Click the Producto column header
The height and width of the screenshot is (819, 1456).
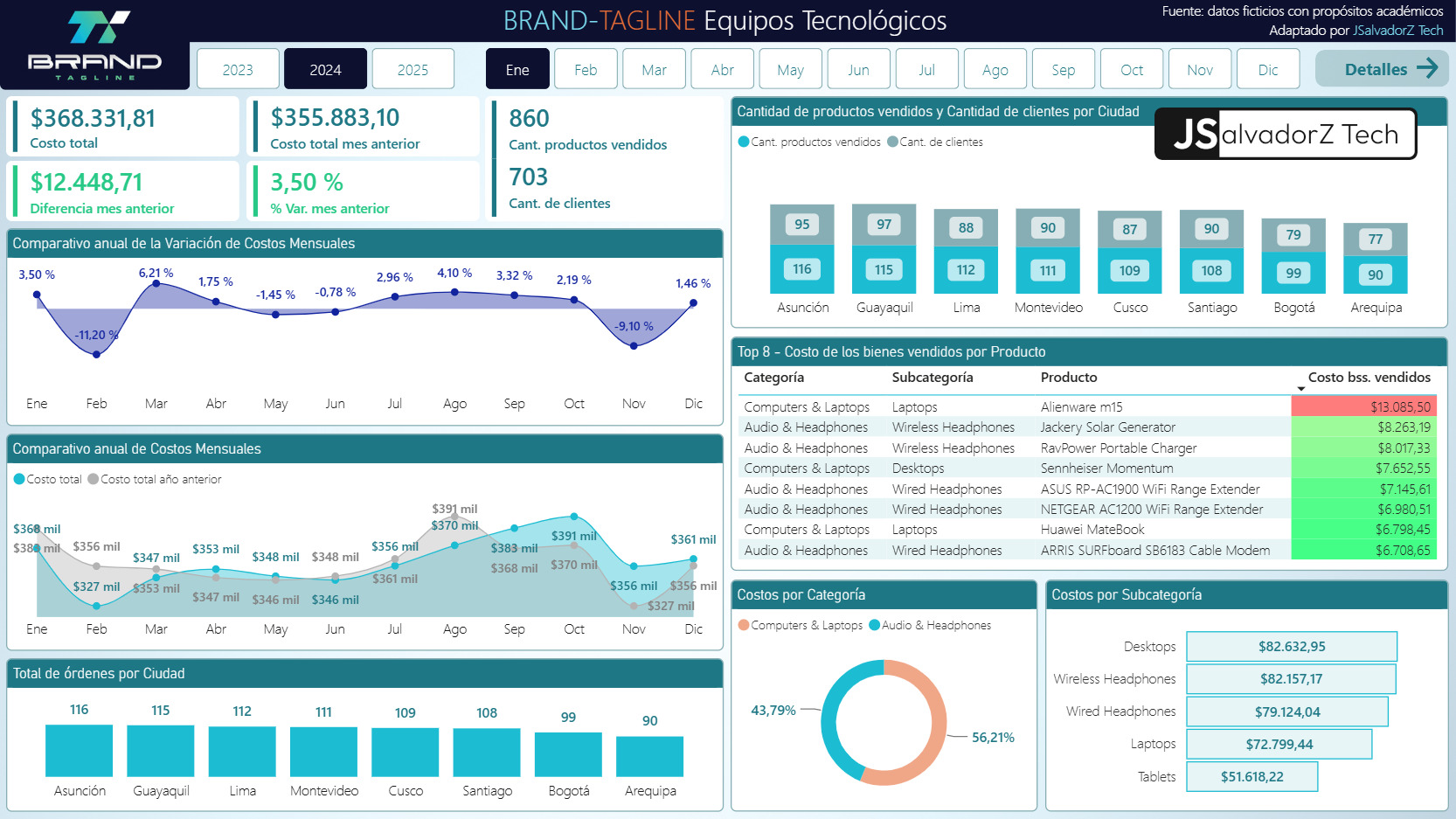point(1068,378)
